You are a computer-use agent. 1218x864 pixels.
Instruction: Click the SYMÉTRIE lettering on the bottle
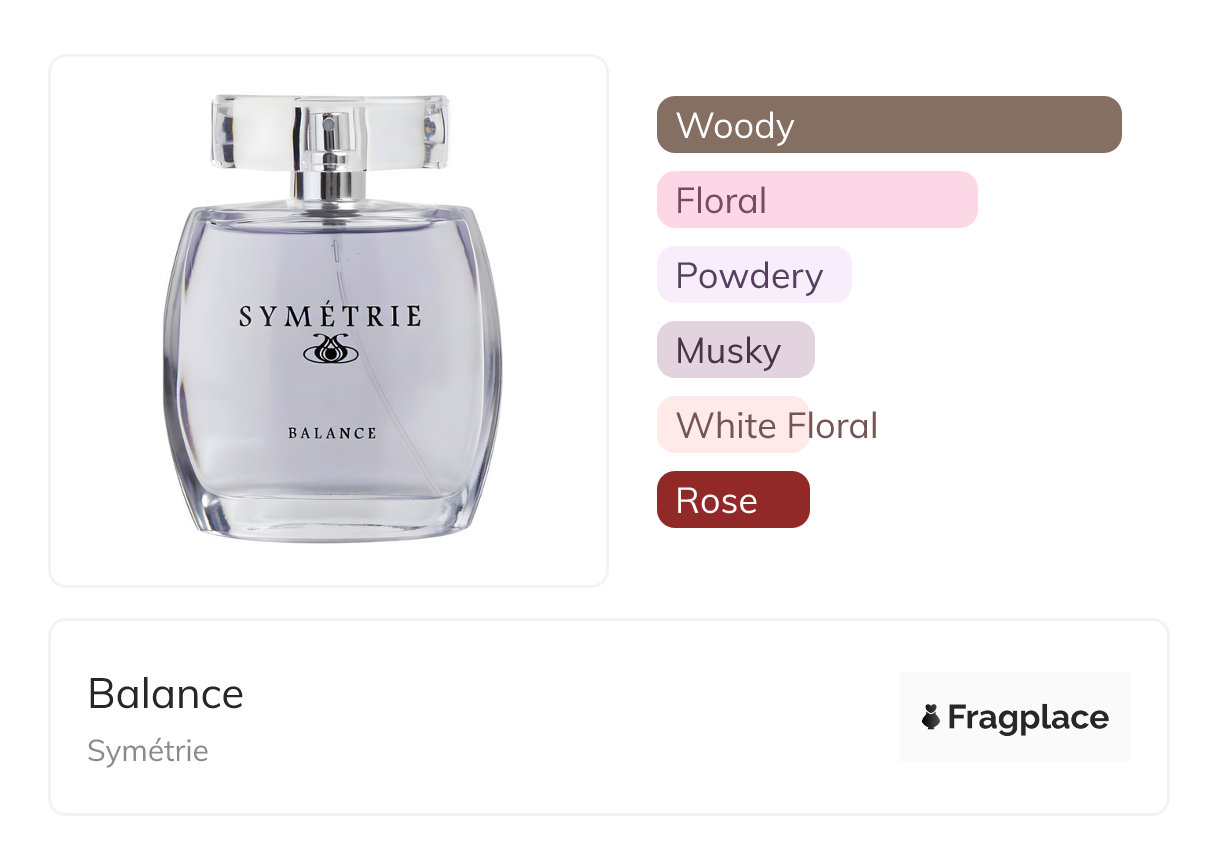point(330,317)
